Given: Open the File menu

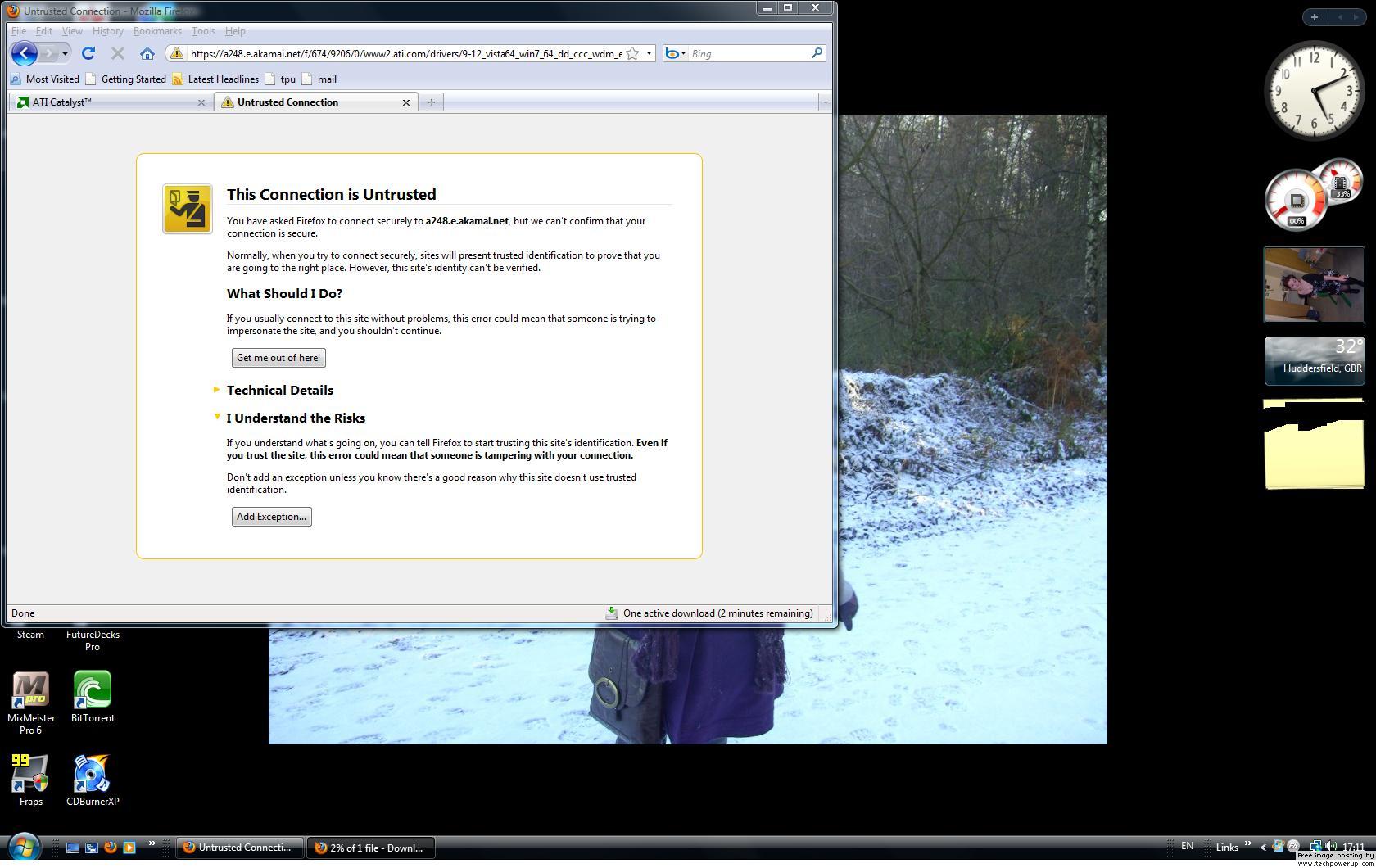Looking at the screenshot, I should [x=19, y=31].
